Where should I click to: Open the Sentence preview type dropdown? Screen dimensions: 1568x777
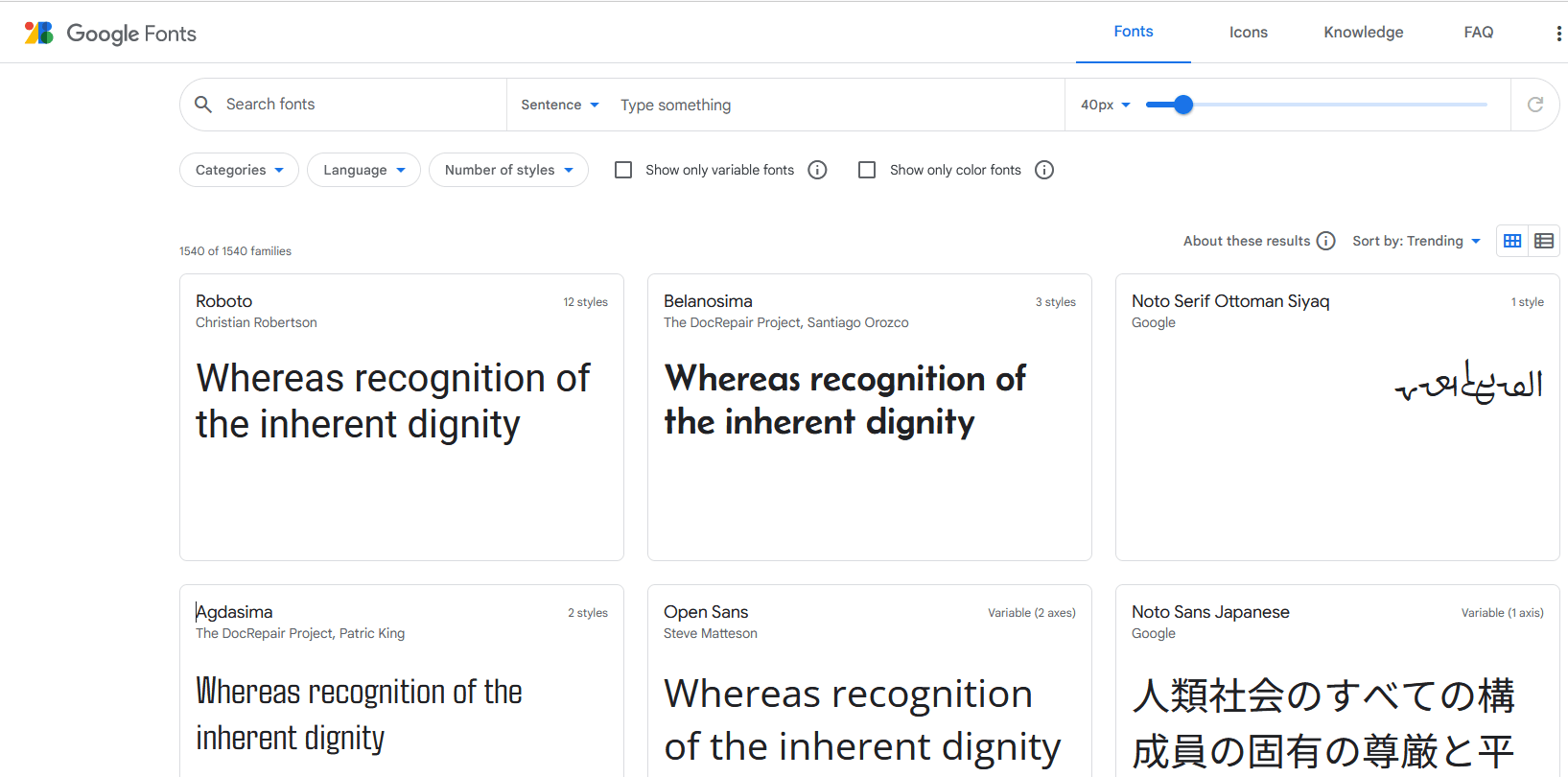click(560, 105)
